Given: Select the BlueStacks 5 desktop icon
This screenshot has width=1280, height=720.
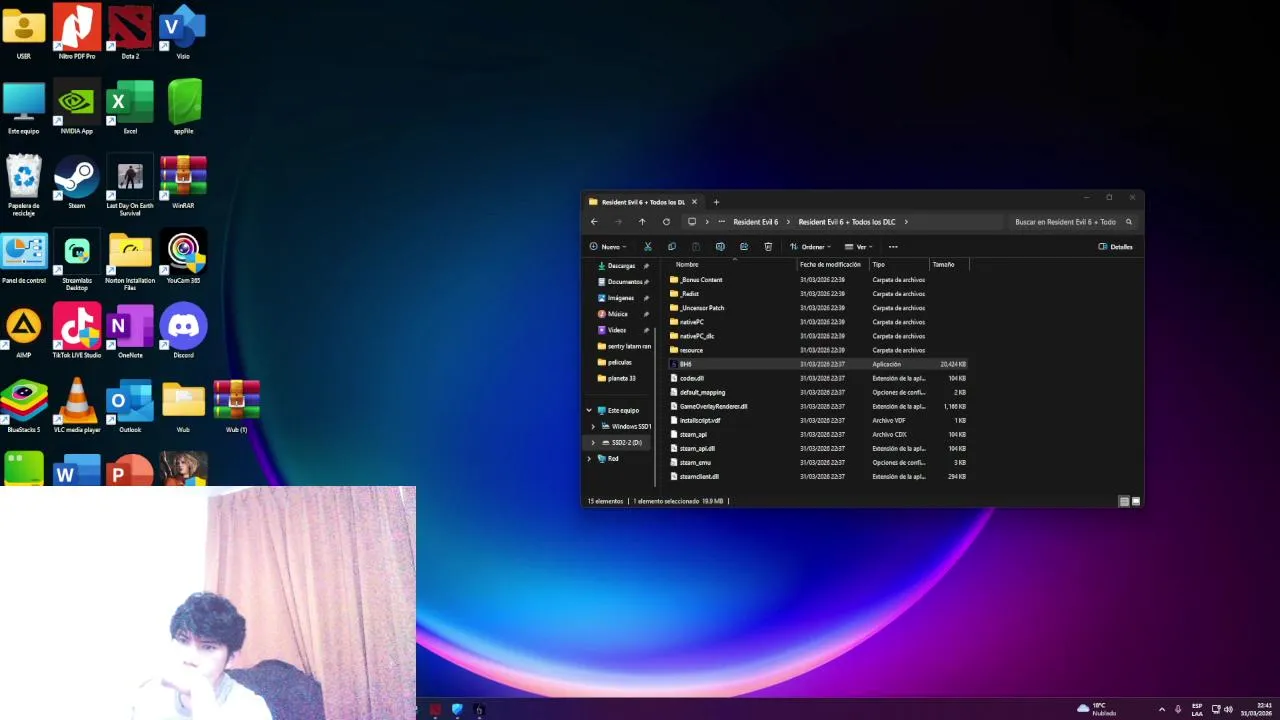Looking at the screenshot, I should [24, 406].
